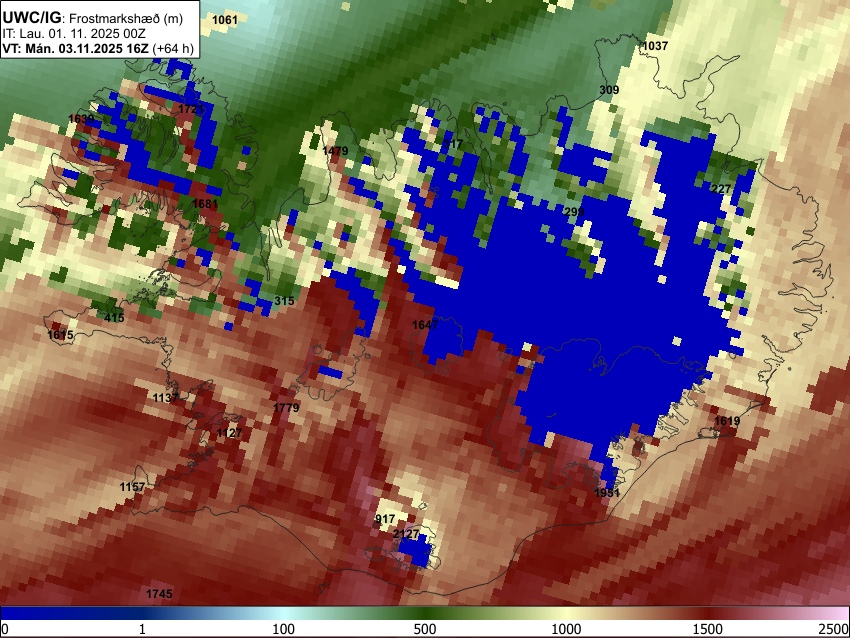Click the map value 1779
The image size is (850, 638).
(x=286, y=408)
